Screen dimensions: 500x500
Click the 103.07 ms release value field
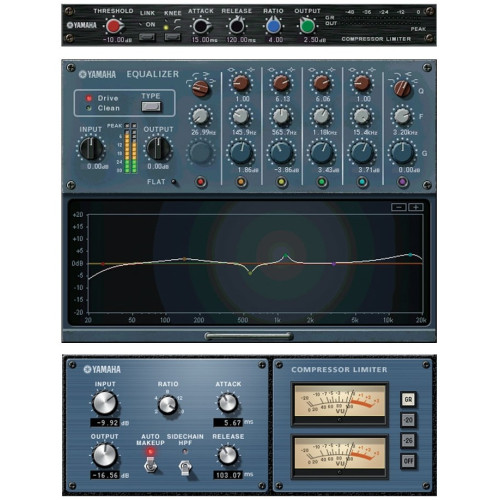click(x=228, y=475)
